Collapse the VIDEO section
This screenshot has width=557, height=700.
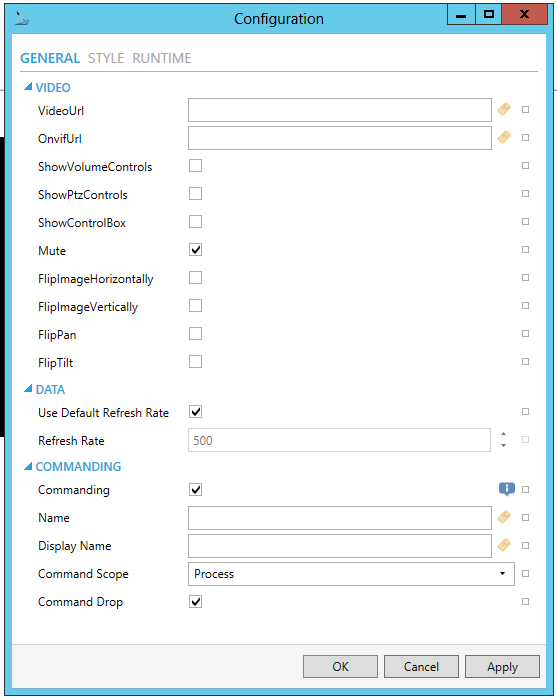tap(28, 87)
